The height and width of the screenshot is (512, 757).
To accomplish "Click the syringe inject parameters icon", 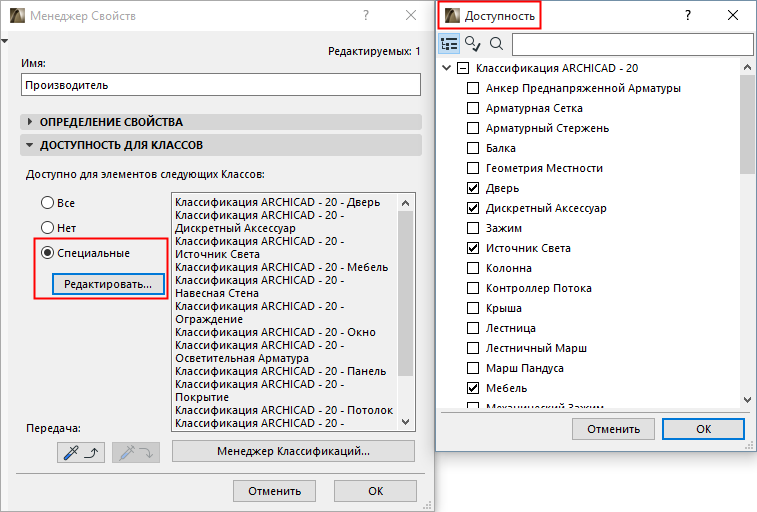I will 136,453.
